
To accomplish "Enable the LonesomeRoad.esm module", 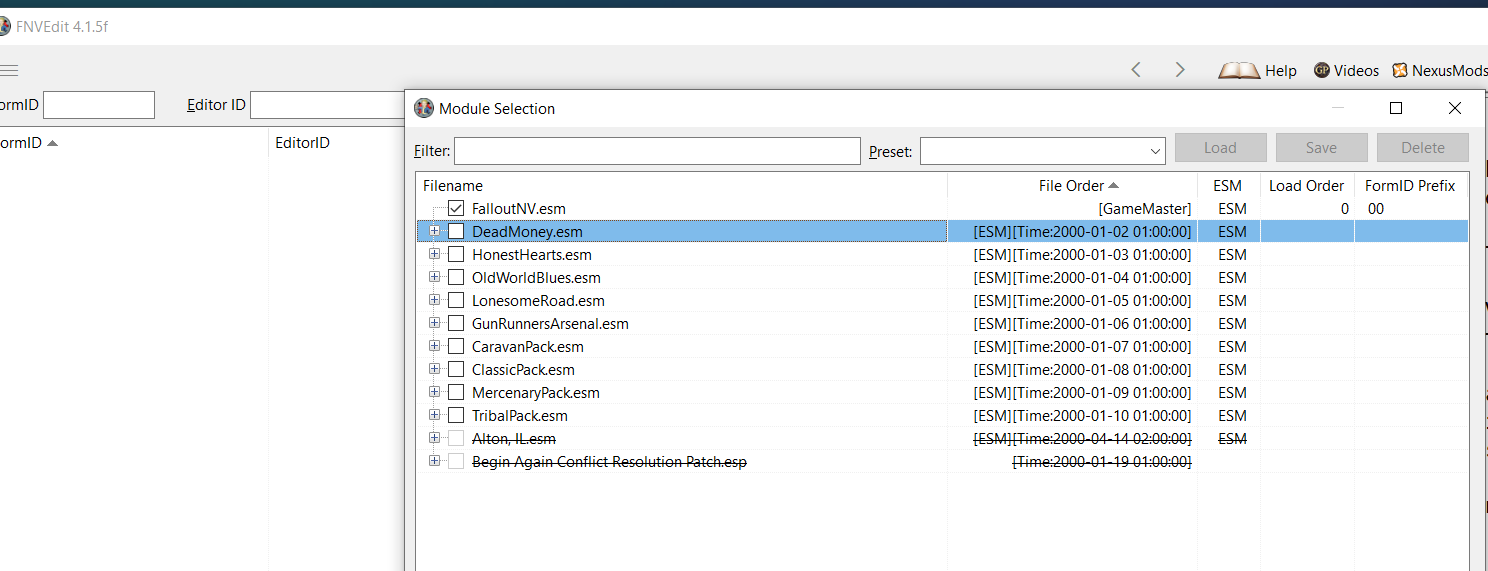I will pyautogui.click(x=456, y=300).
